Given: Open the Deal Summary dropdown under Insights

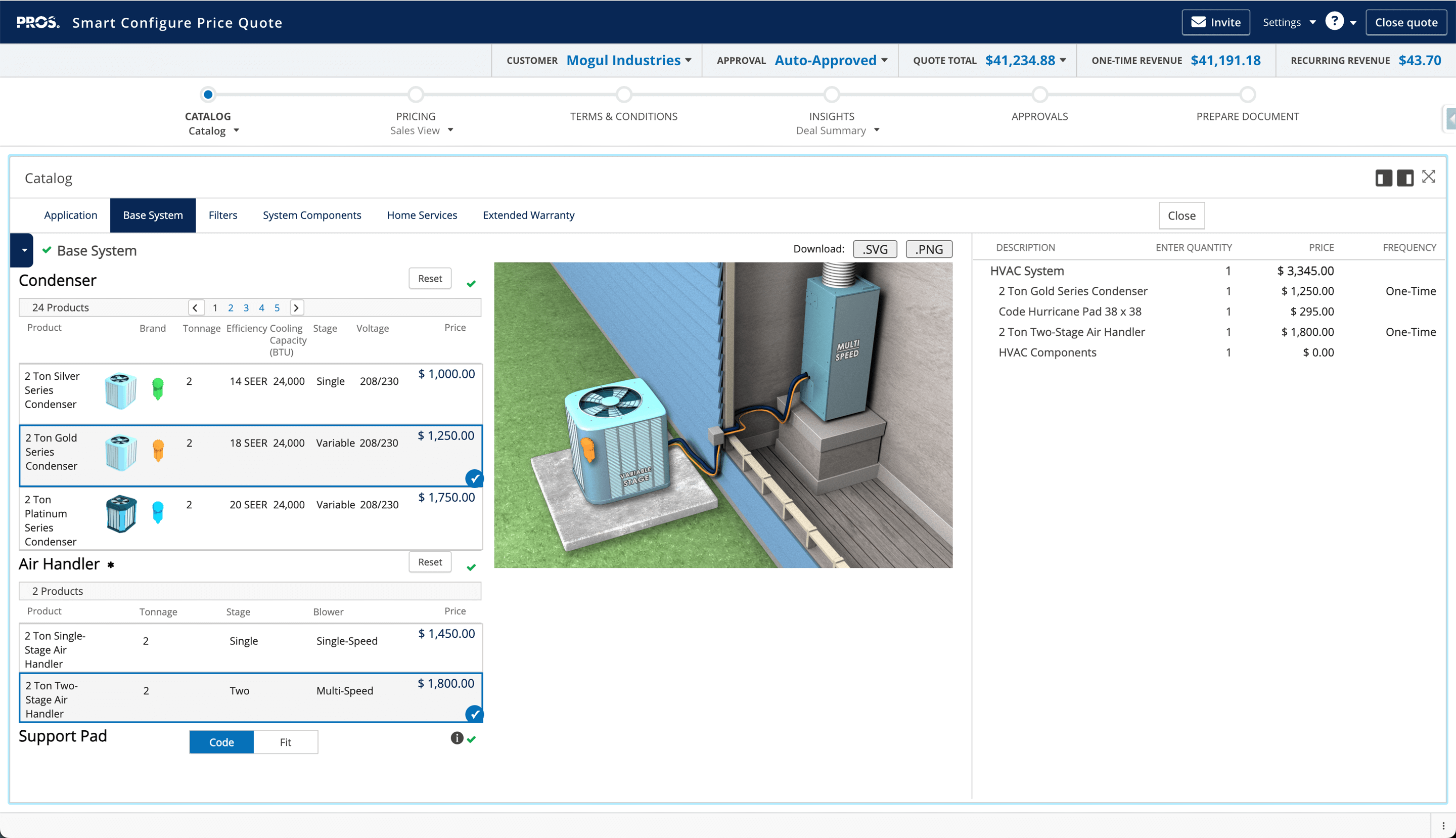Looking at the screenshot, I should pos(876,130).
